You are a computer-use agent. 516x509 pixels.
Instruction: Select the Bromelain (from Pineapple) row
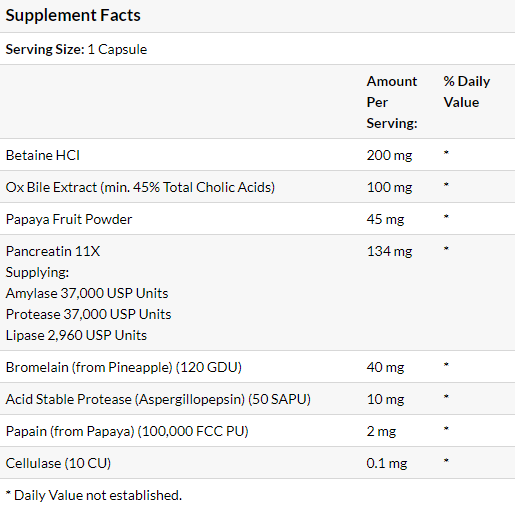tap(257, 367)
